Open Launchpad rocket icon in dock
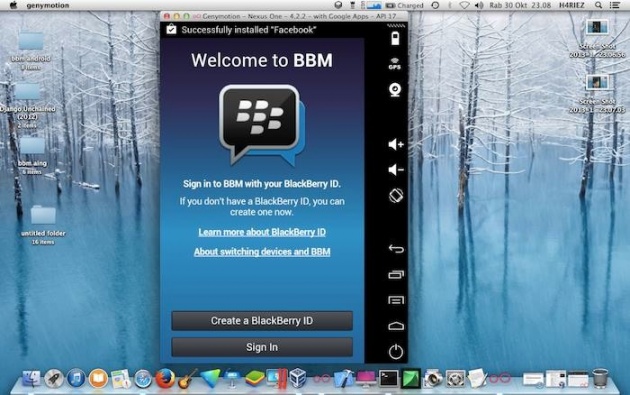Viewport: 630px width, 395px height. (54, 379)
